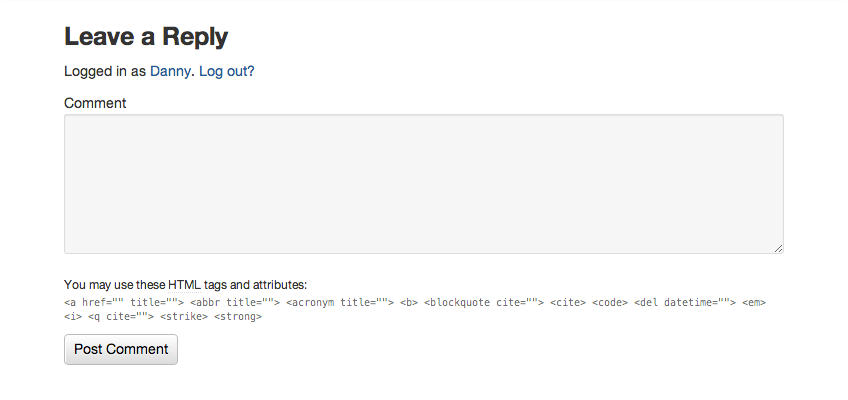Click the comment box resize handle
The height and width of the screenshot is (400, 848).
tap(777, 247)
